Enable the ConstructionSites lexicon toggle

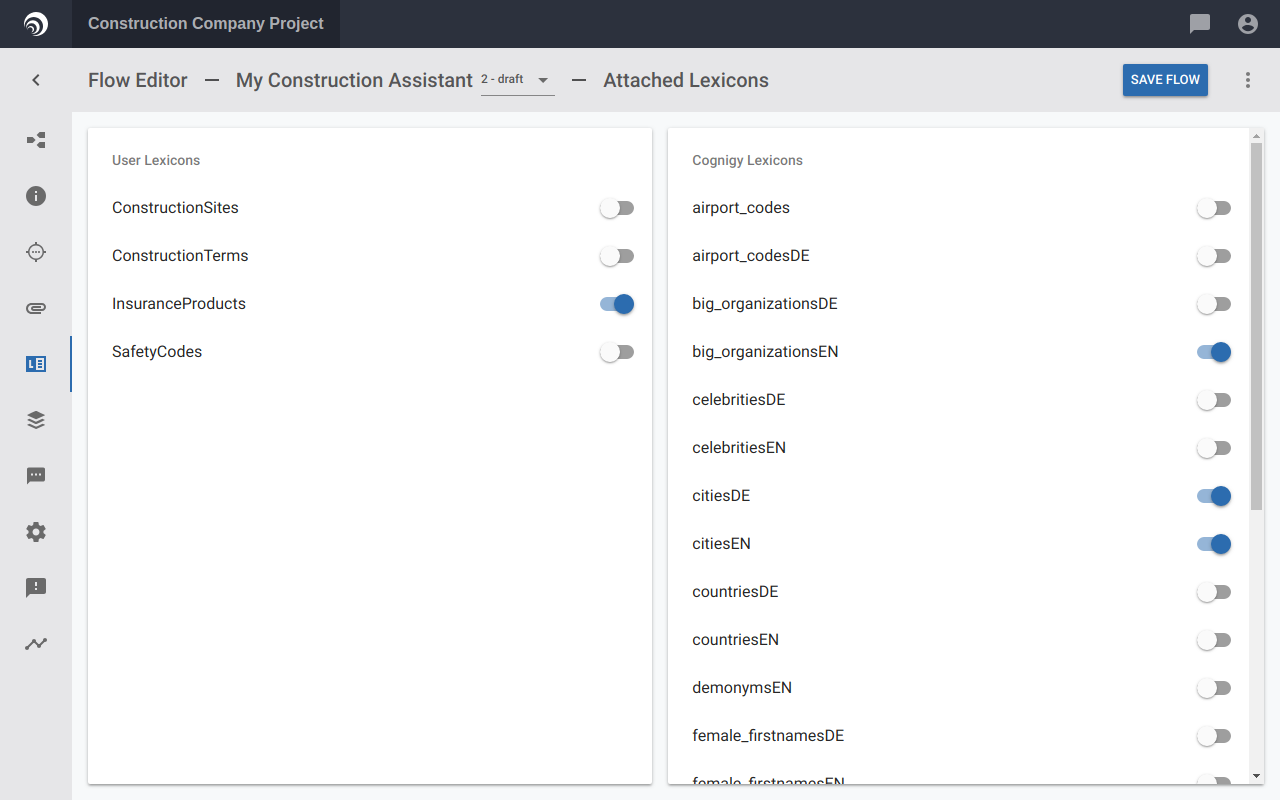(617, 208)
